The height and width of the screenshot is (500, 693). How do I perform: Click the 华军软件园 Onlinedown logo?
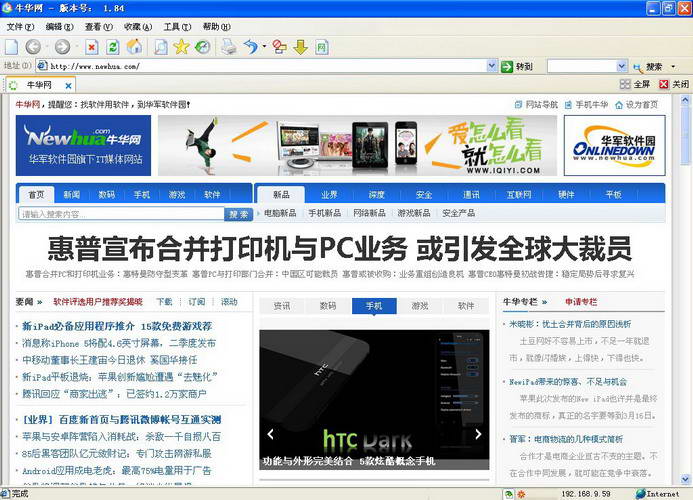tap(614, 145)
